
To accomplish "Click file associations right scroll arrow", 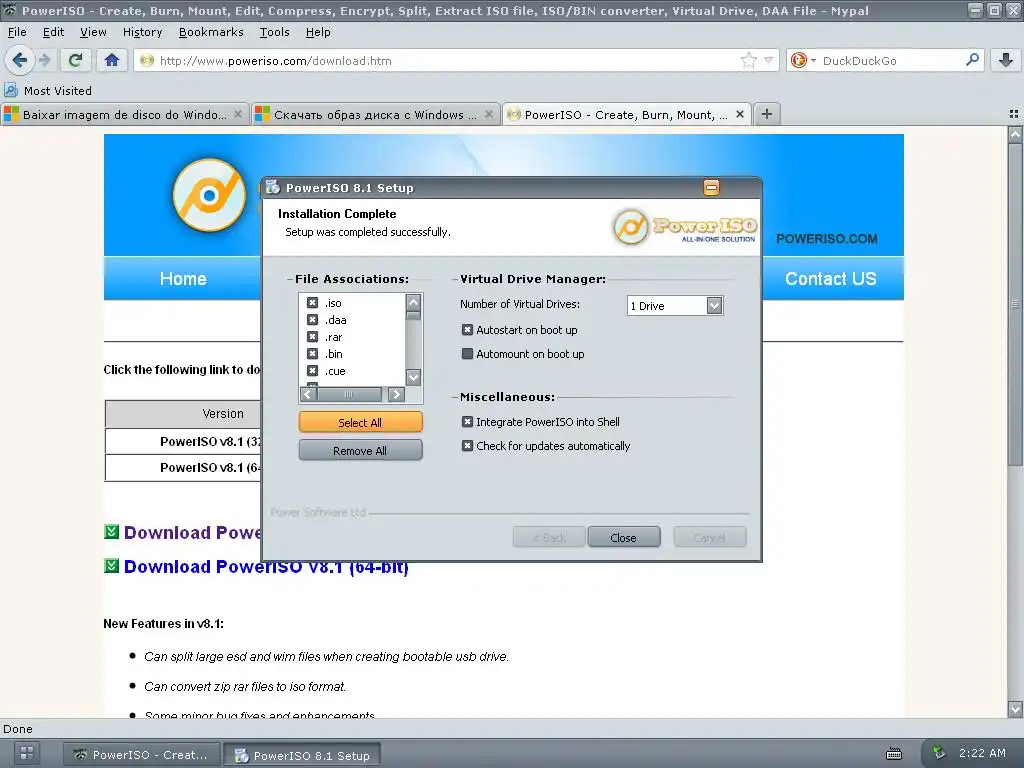I will [396, 394].
